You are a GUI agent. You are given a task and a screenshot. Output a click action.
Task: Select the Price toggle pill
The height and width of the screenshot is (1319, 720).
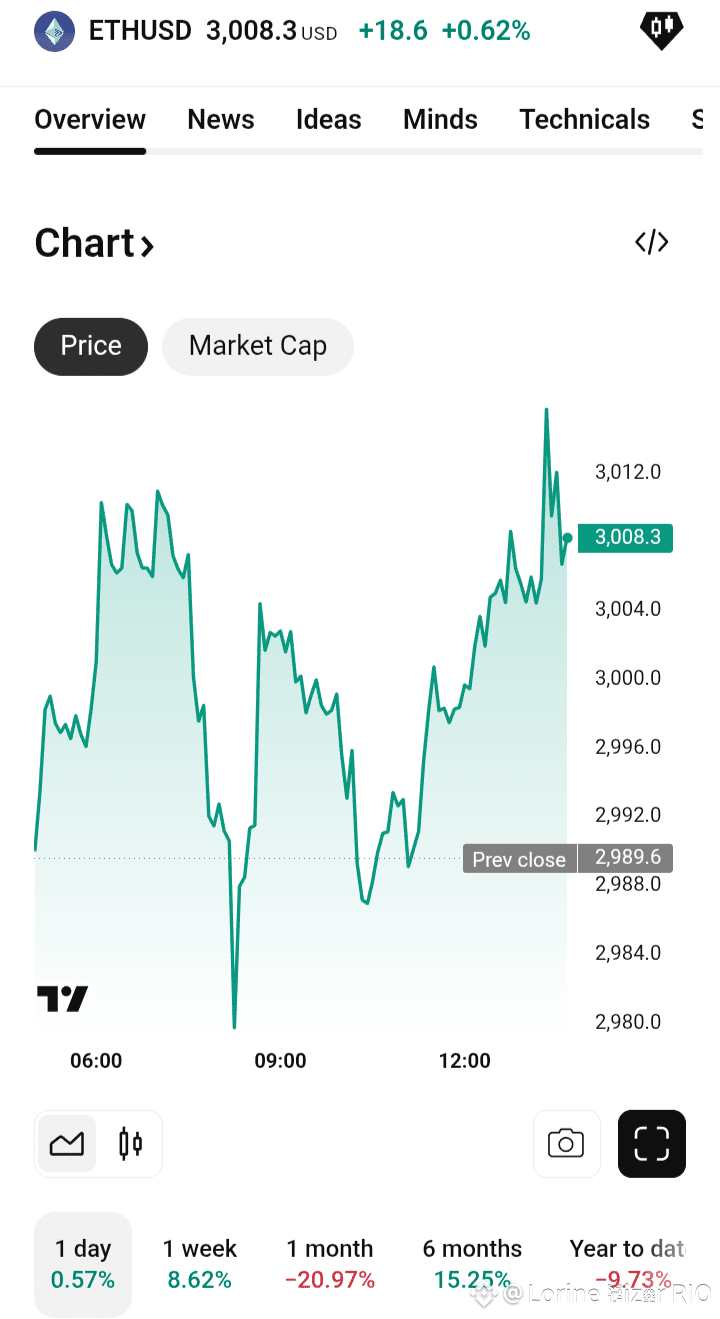(91, 346)
